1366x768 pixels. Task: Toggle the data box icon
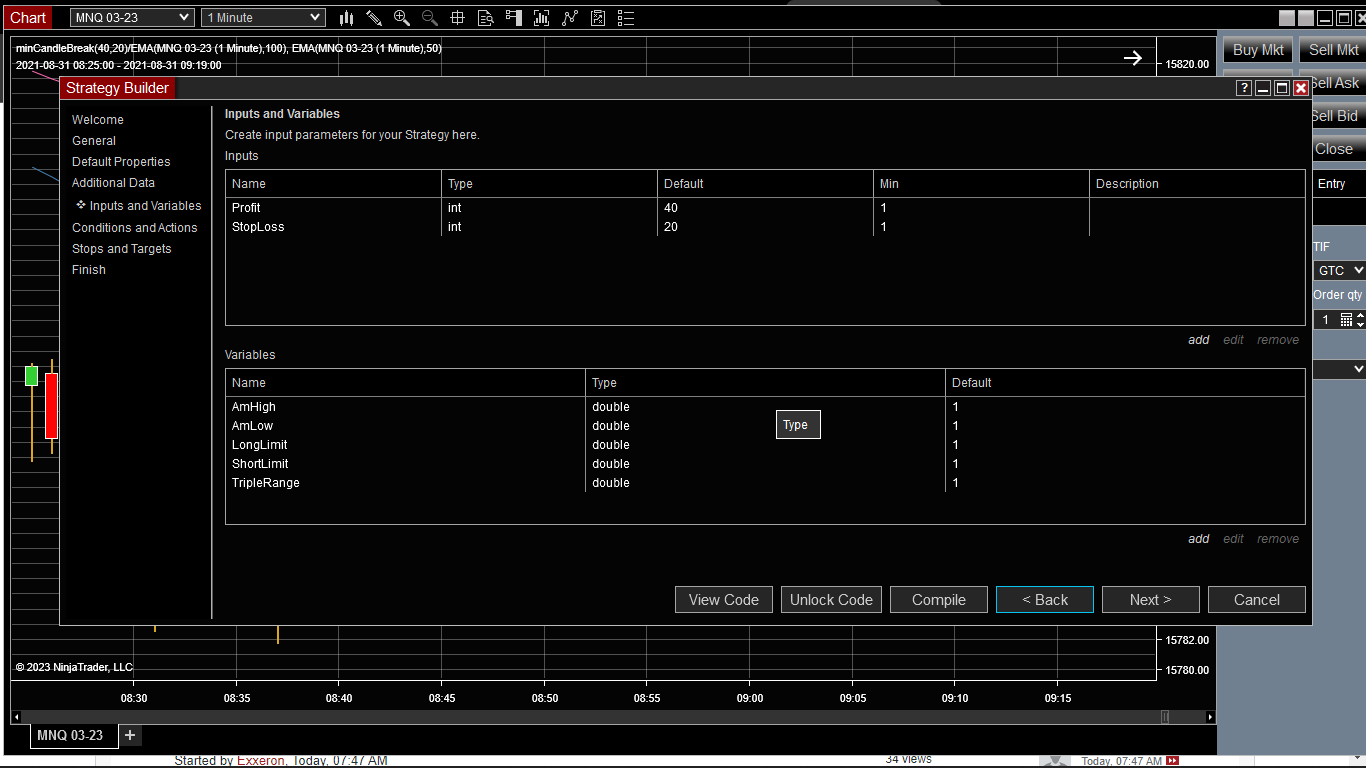pyautogui.click(x=486, y=18)
